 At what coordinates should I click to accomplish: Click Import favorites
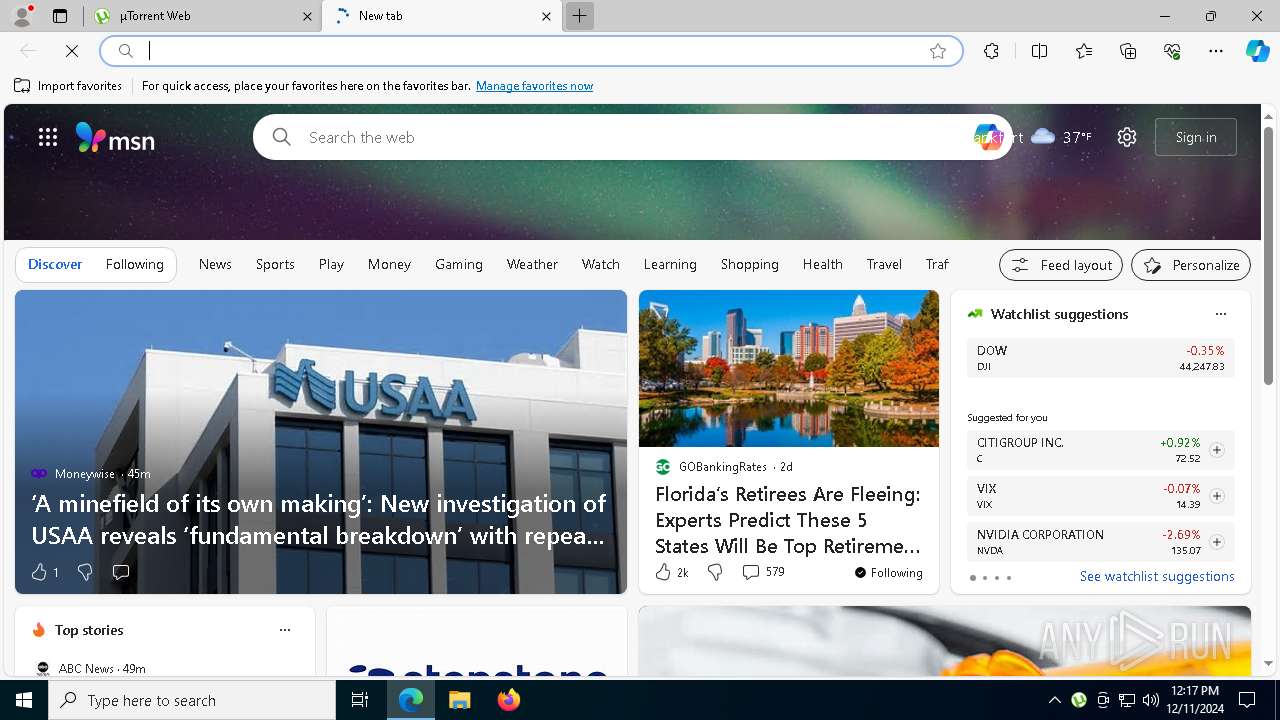click(x=68, y=86)
